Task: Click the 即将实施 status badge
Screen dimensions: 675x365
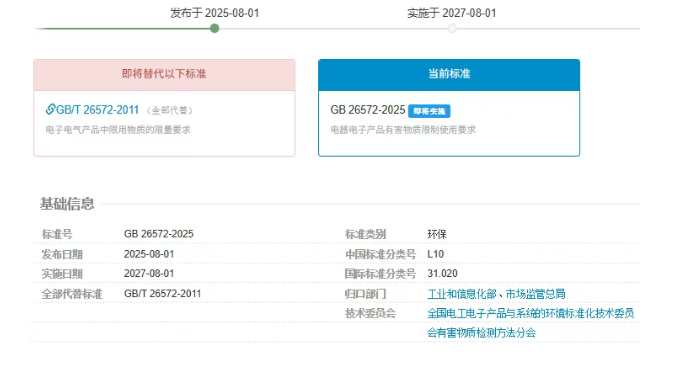Action: [x=429, y=111]
